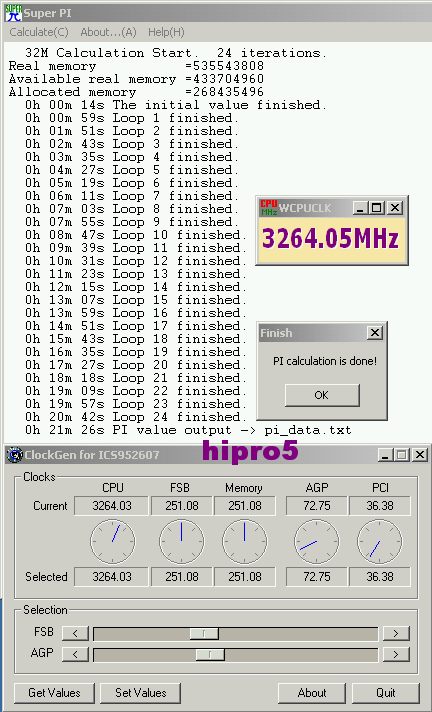Click the 'Allocated memory =268435496' line
Screen dimensions: 432x712
(x=136, y=92)
